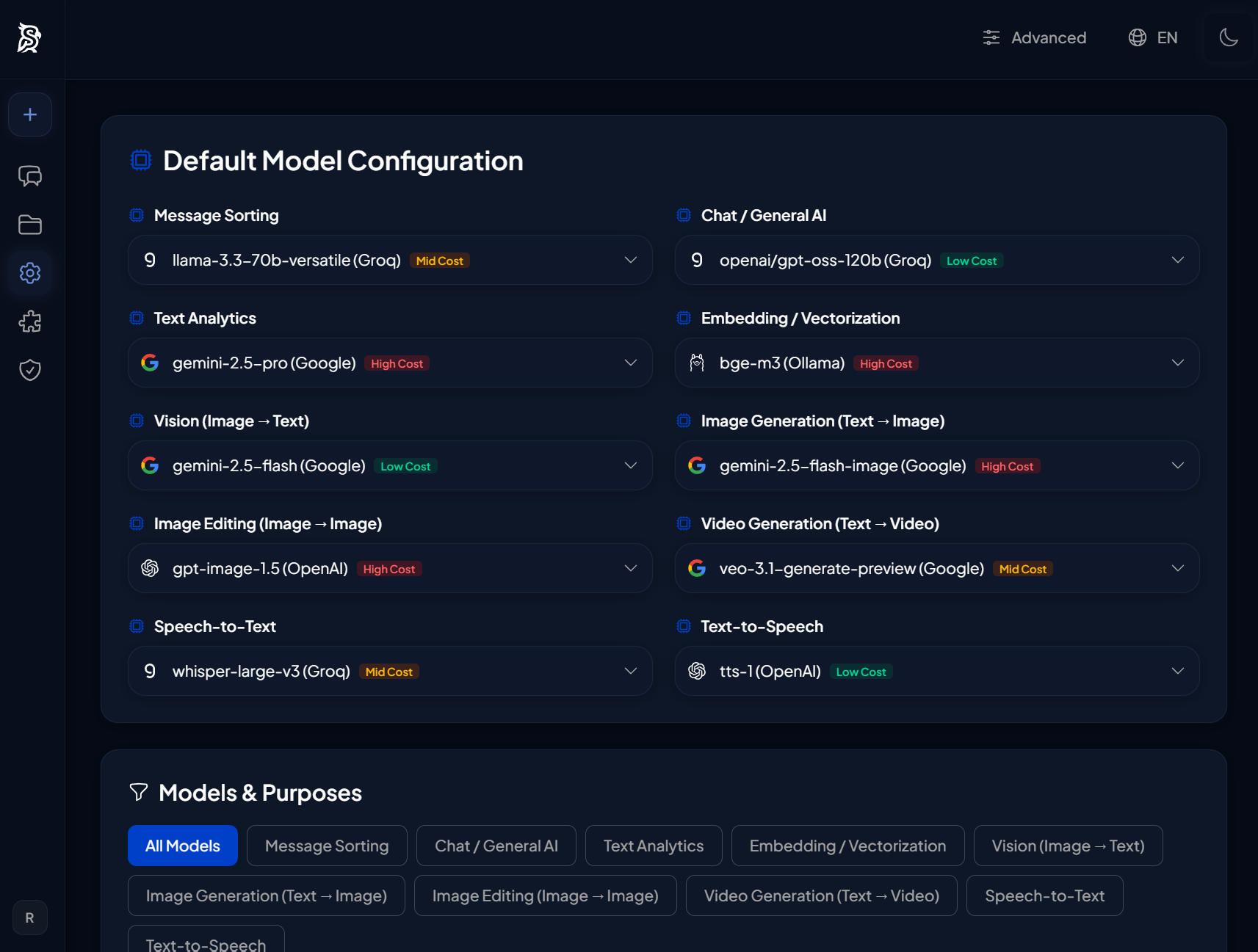Click the chip icon next to Image Editing label
The image size is (1258, 952).
(137, 523)
